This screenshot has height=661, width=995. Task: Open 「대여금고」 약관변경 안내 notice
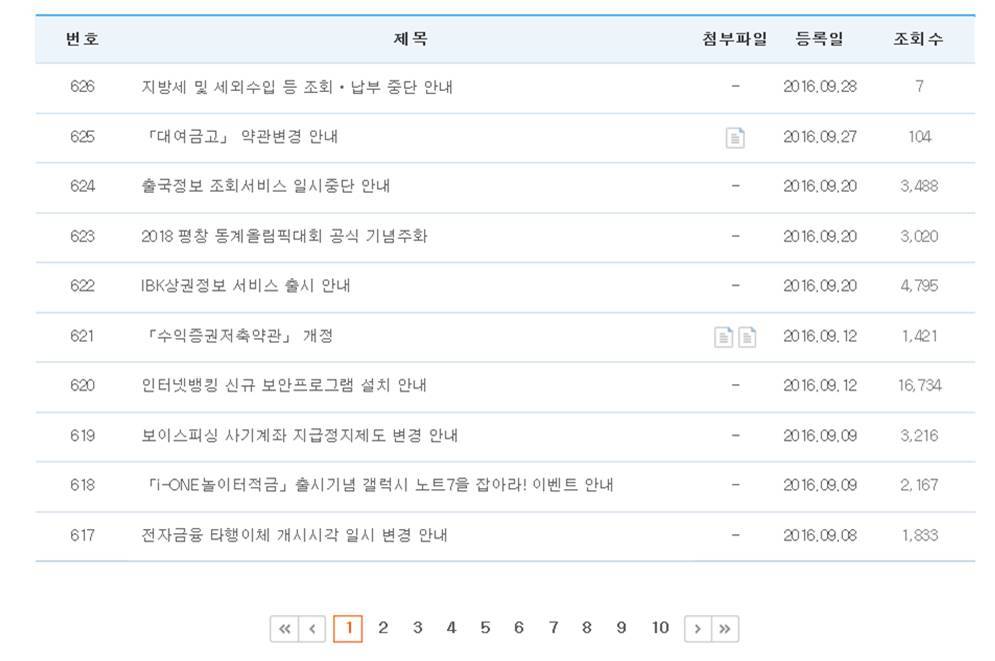(240, 136)
